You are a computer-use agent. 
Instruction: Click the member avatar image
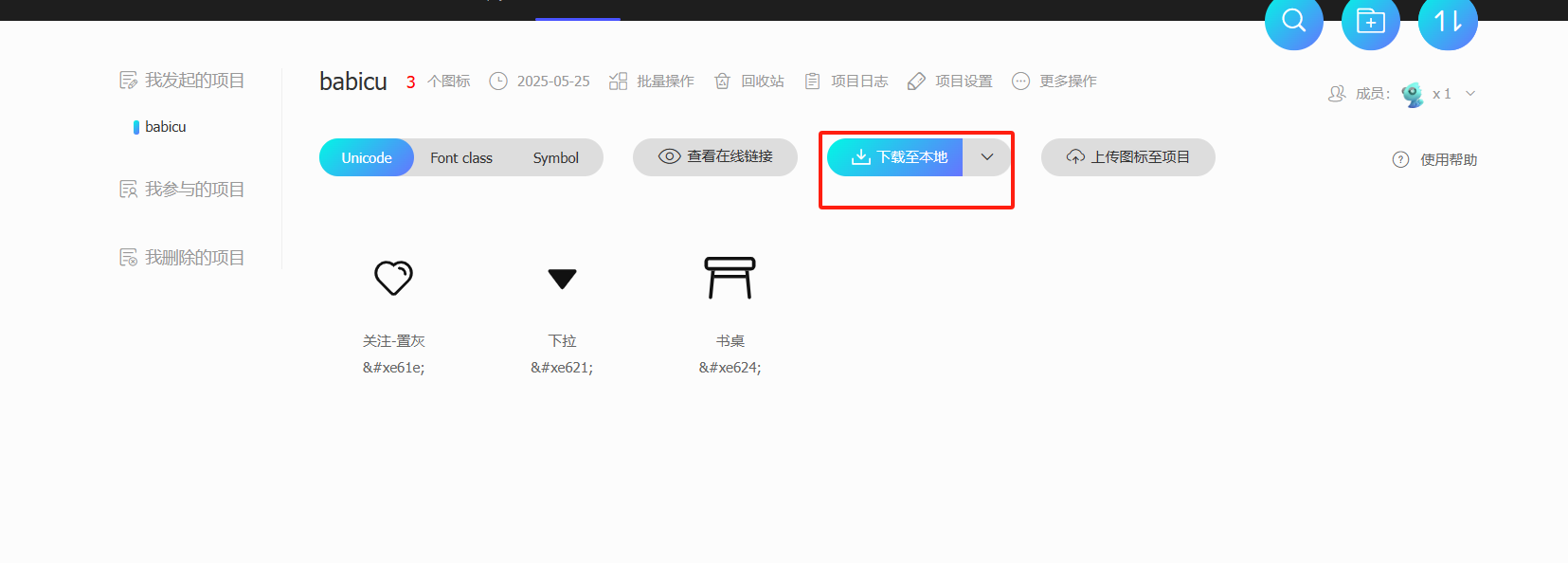coord(1413,94)
